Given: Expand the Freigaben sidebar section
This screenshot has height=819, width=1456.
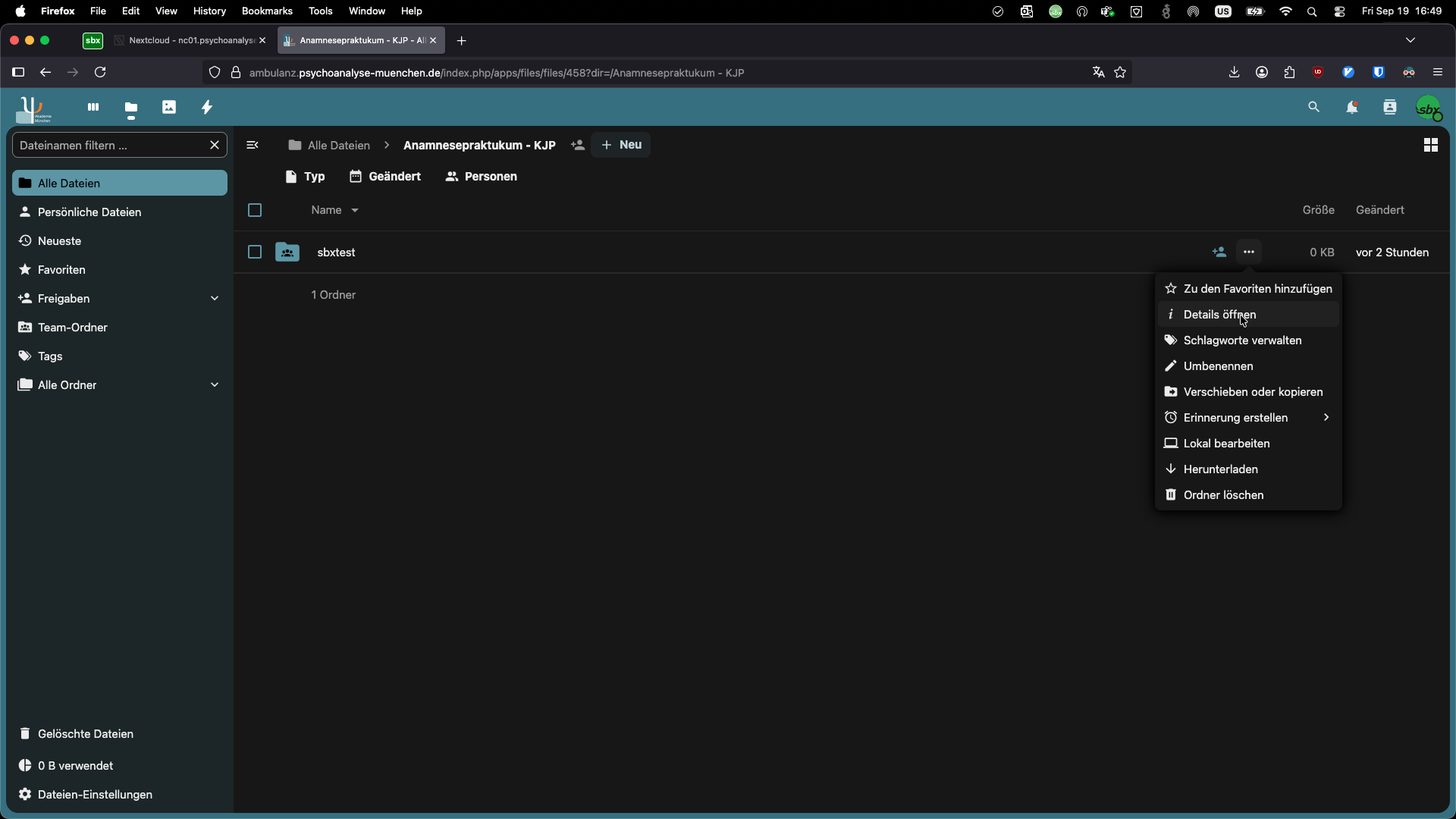Looking at the screenshot, I should [x=215, y=299].
